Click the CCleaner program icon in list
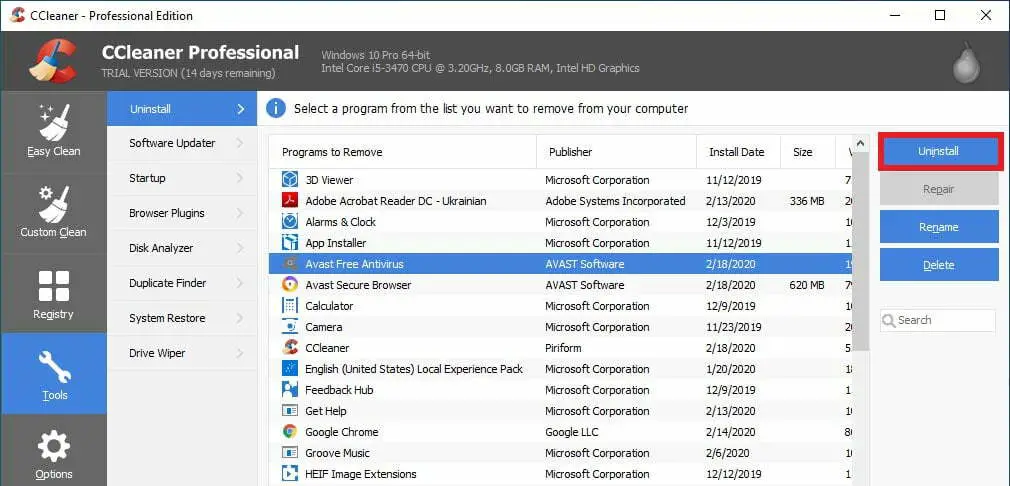Viewport: 1010px width, 486px height. point(290,348)
